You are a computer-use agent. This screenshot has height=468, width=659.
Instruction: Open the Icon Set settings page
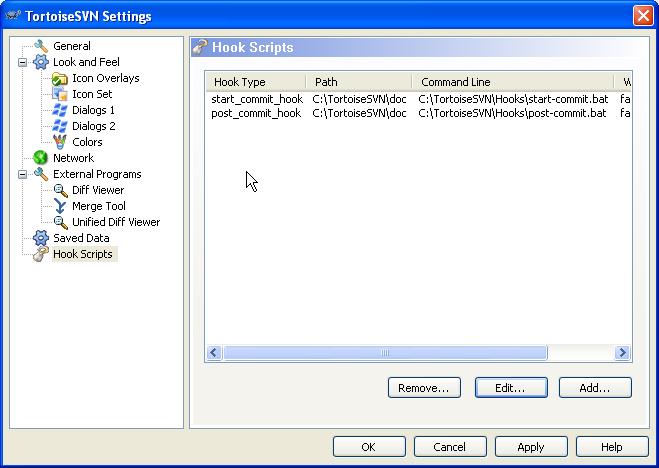(x=92, y=94)
